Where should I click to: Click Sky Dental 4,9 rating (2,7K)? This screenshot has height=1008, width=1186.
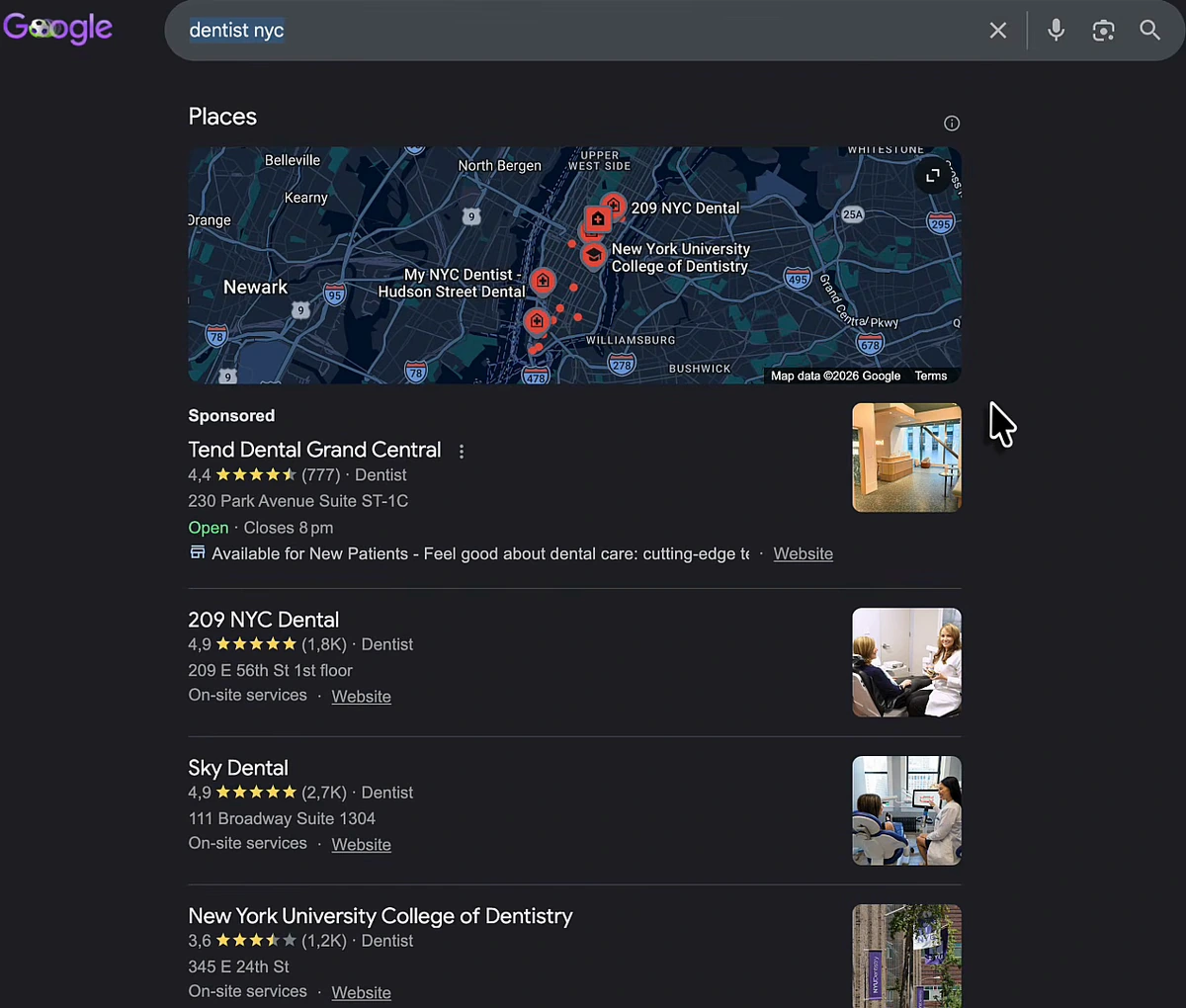tap(267, 793)
